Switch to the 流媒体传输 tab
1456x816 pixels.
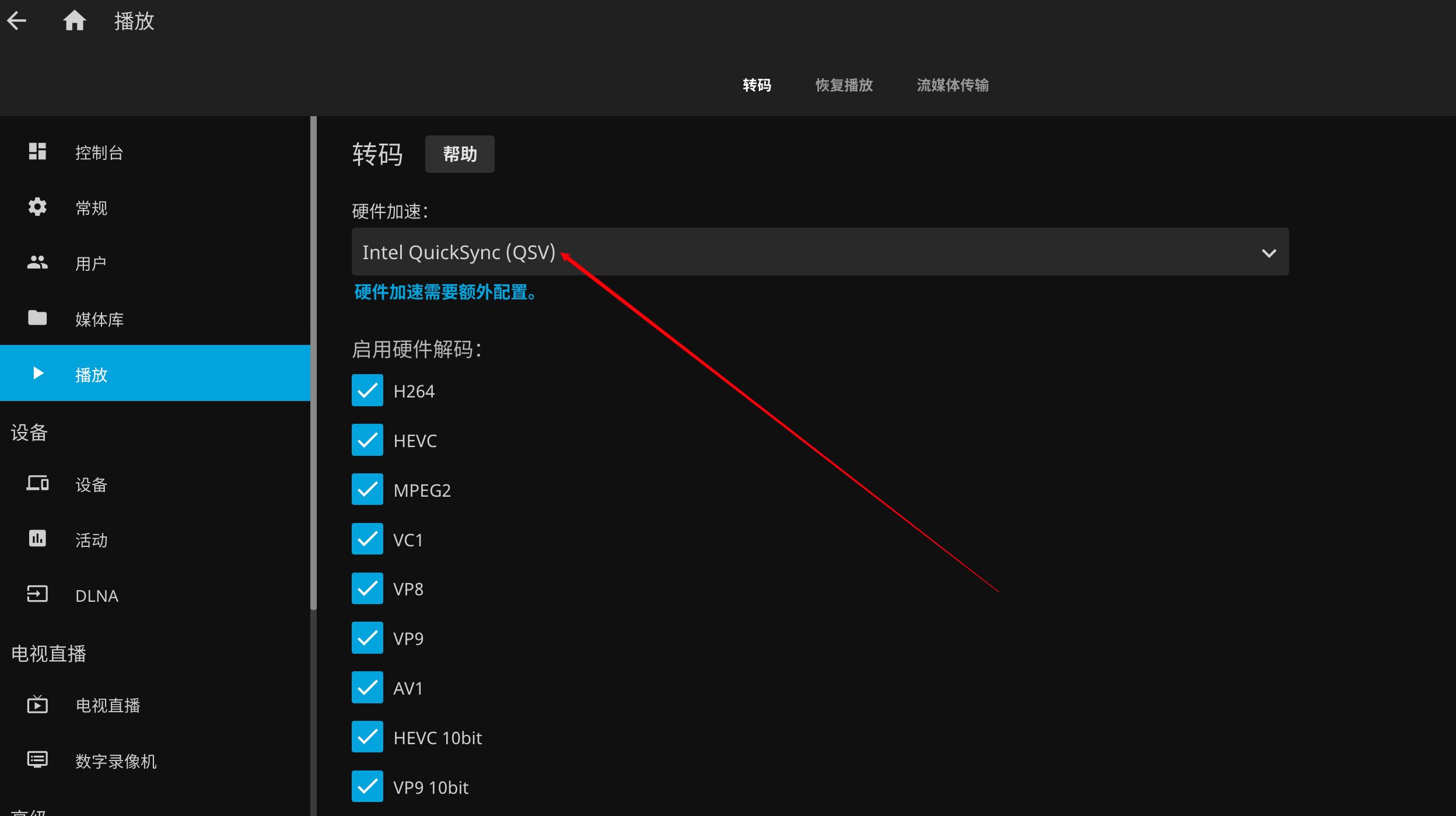click(x=953, y=85)
